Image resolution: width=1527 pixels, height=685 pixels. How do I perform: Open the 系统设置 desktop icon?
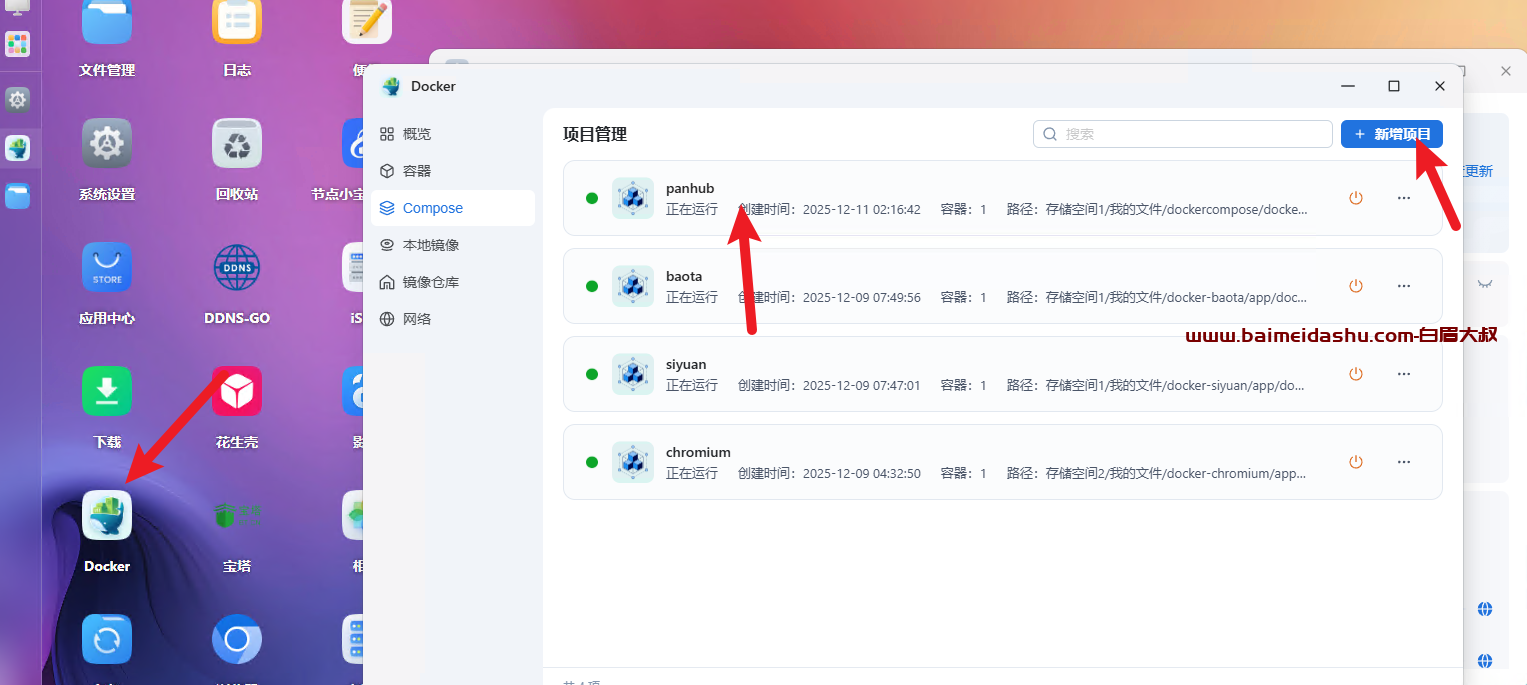tap(107, 144)
